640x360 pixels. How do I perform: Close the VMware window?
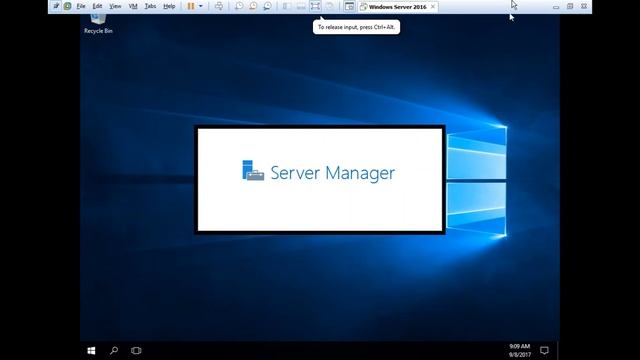[584, 7]
